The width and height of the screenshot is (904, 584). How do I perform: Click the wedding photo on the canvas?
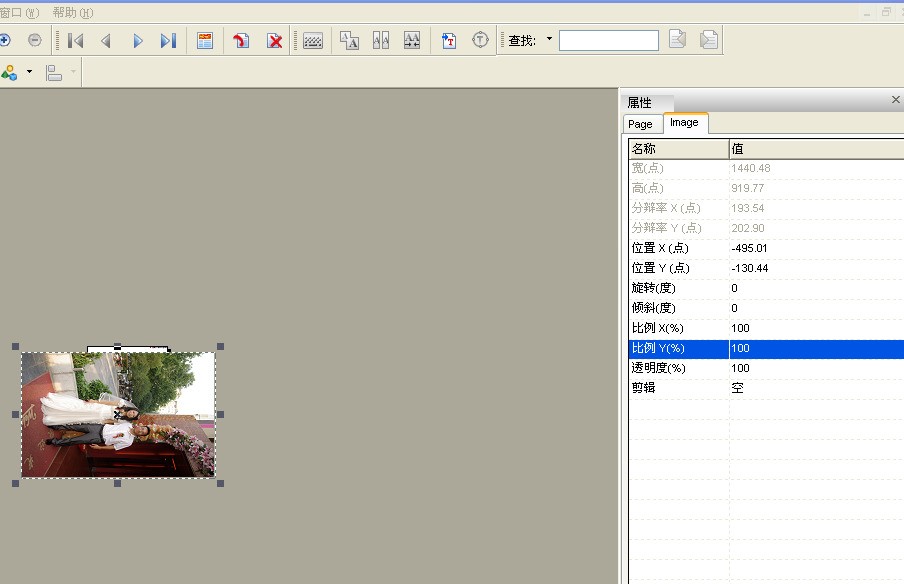pyautogui.click(x=118, y=414)
